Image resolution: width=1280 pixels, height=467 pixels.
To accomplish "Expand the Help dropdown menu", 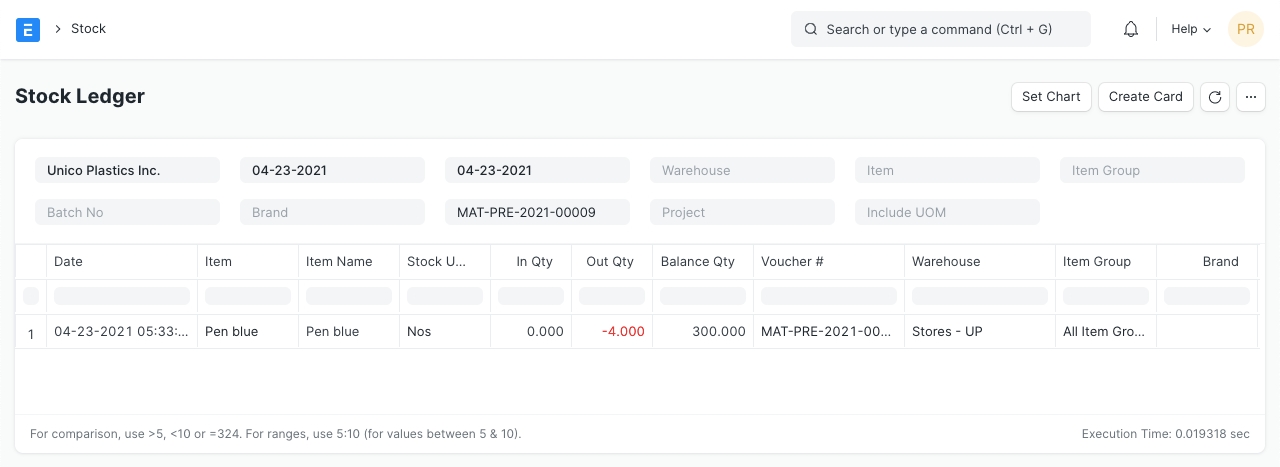I will (x=1190, y=29).
